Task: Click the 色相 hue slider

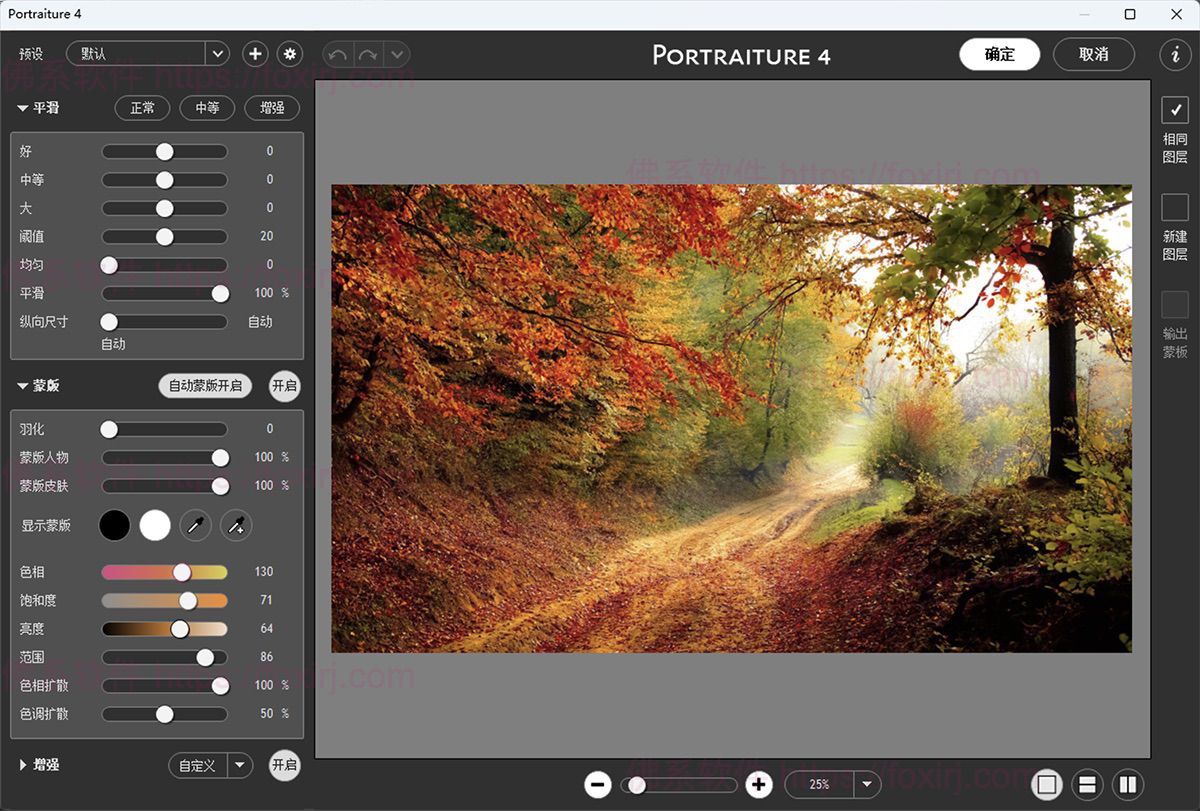Action: coord(164,572)
